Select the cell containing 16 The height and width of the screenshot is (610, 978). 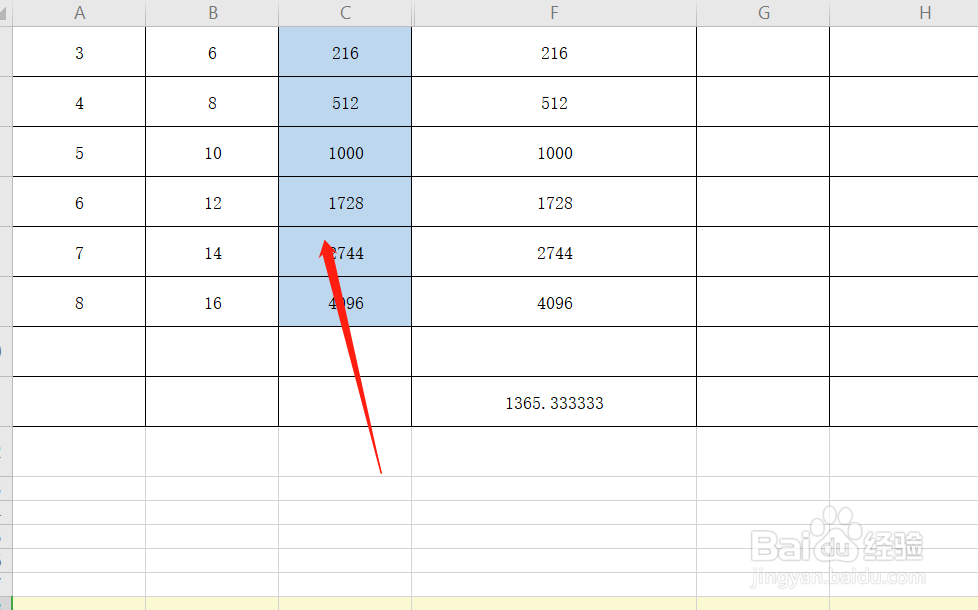[212, 302]
